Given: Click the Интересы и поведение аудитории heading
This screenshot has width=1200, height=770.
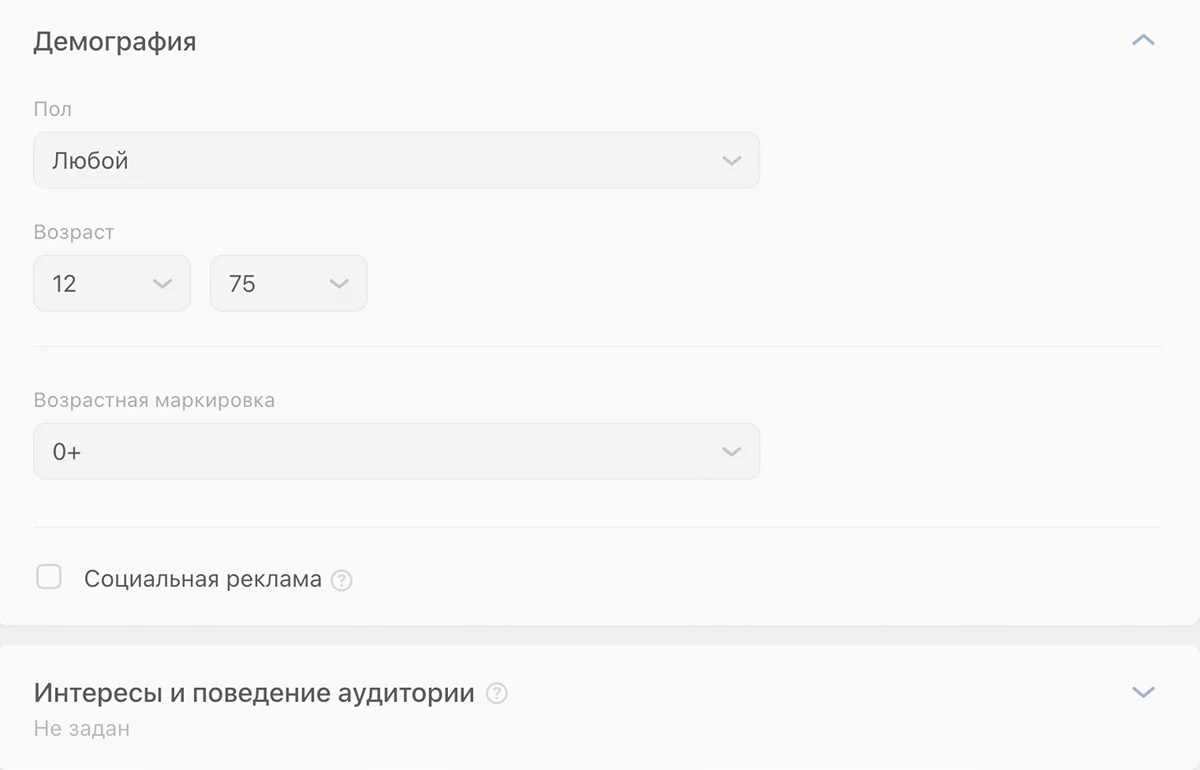Looking at the screenshot, I should pos(254,693).
